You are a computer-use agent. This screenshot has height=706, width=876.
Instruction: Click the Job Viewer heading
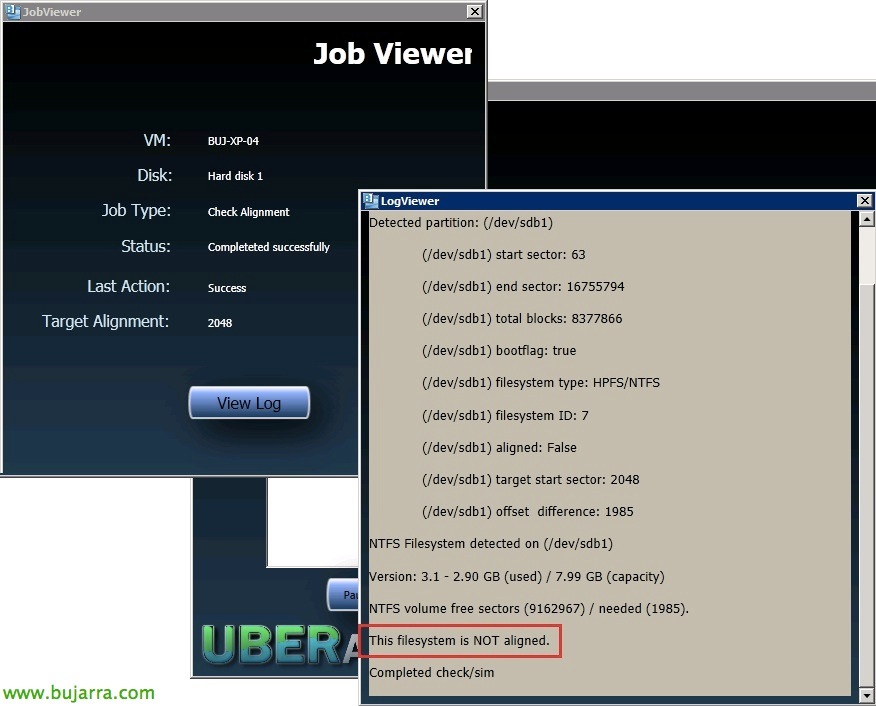point(392,54)
